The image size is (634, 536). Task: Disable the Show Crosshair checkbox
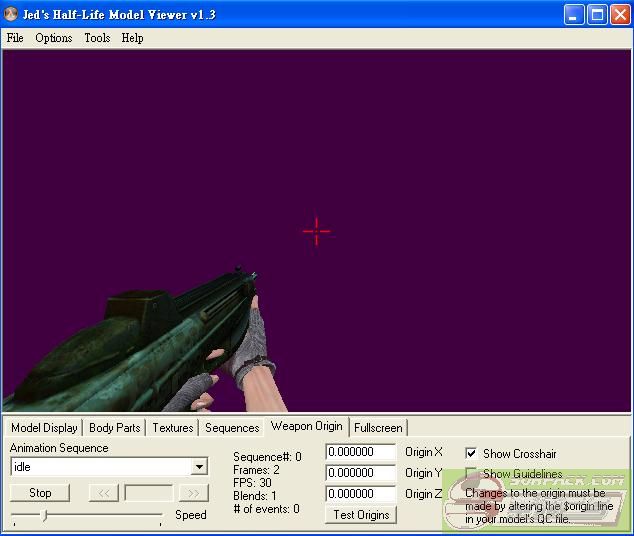[472, 453]
